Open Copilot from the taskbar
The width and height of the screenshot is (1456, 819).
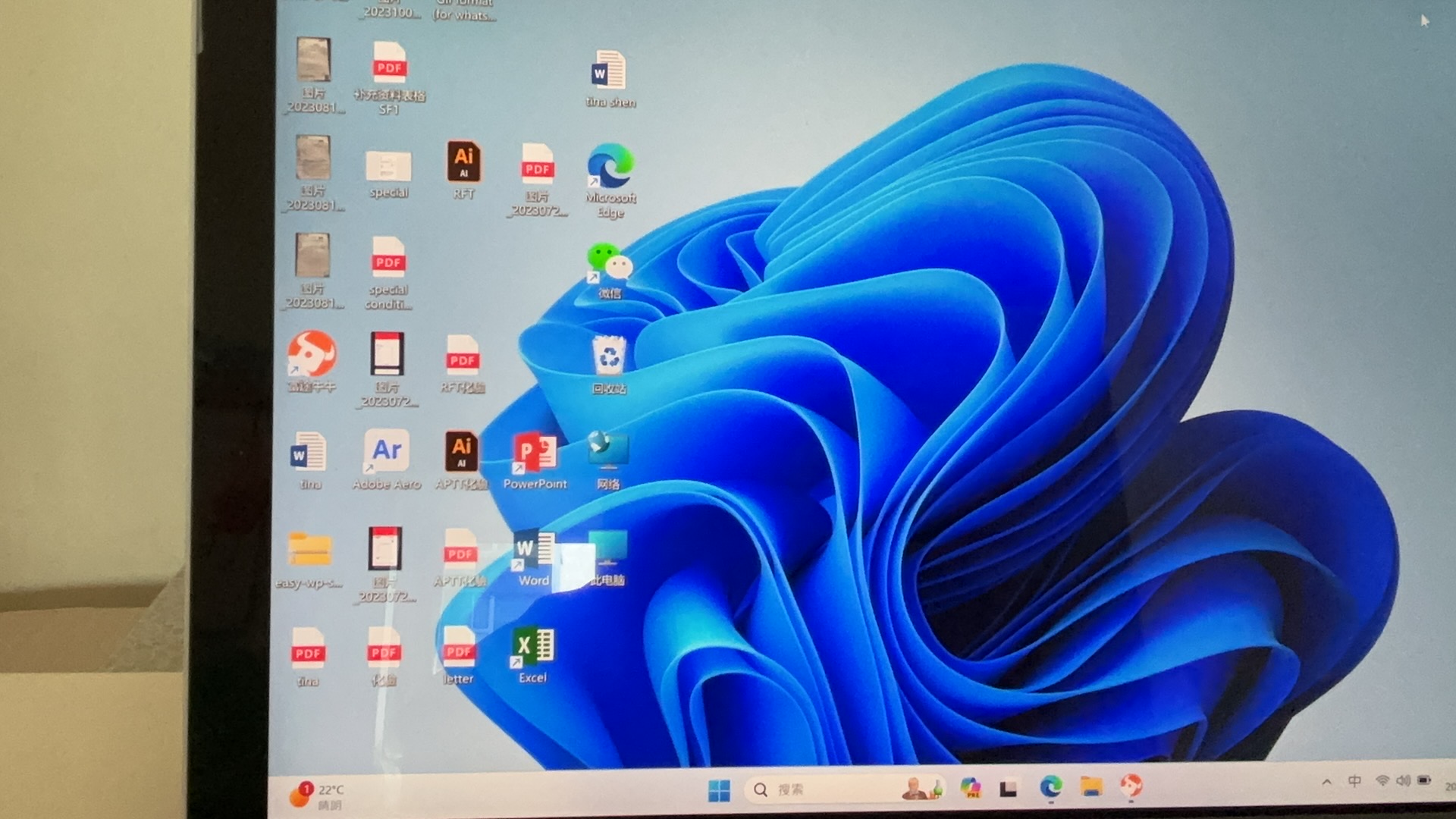970,788
